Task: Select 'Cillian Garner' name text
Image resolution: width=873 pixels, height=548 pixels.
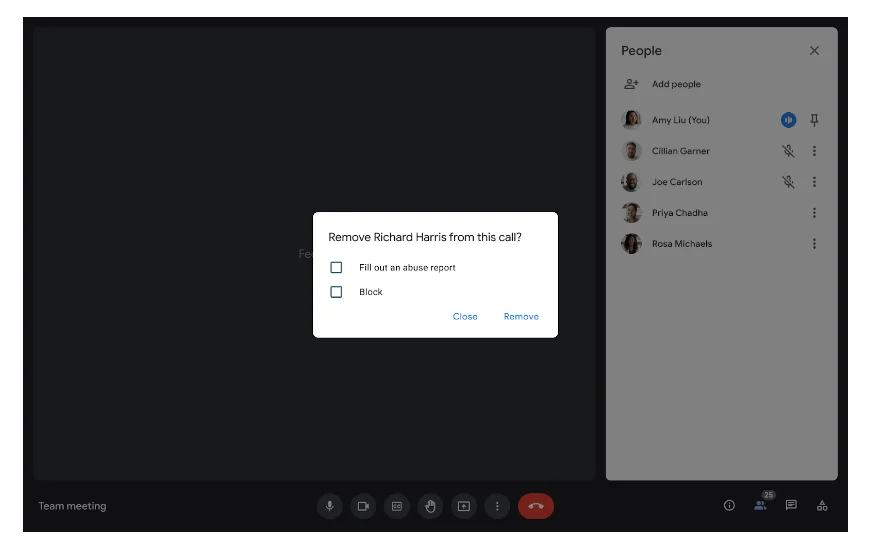Action: (680, 151)
